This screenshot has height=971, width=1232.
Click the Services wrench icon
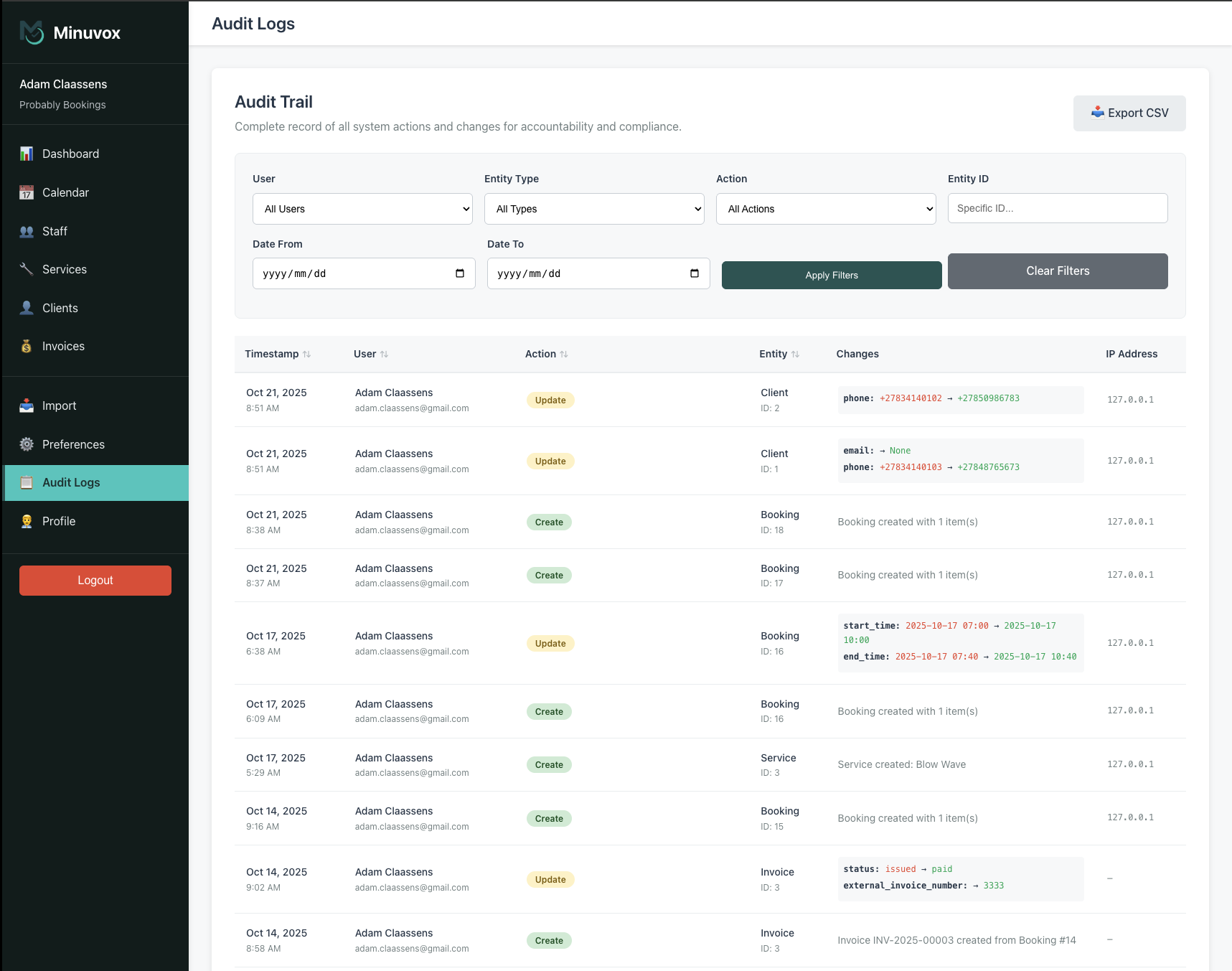tap(27, 269)
